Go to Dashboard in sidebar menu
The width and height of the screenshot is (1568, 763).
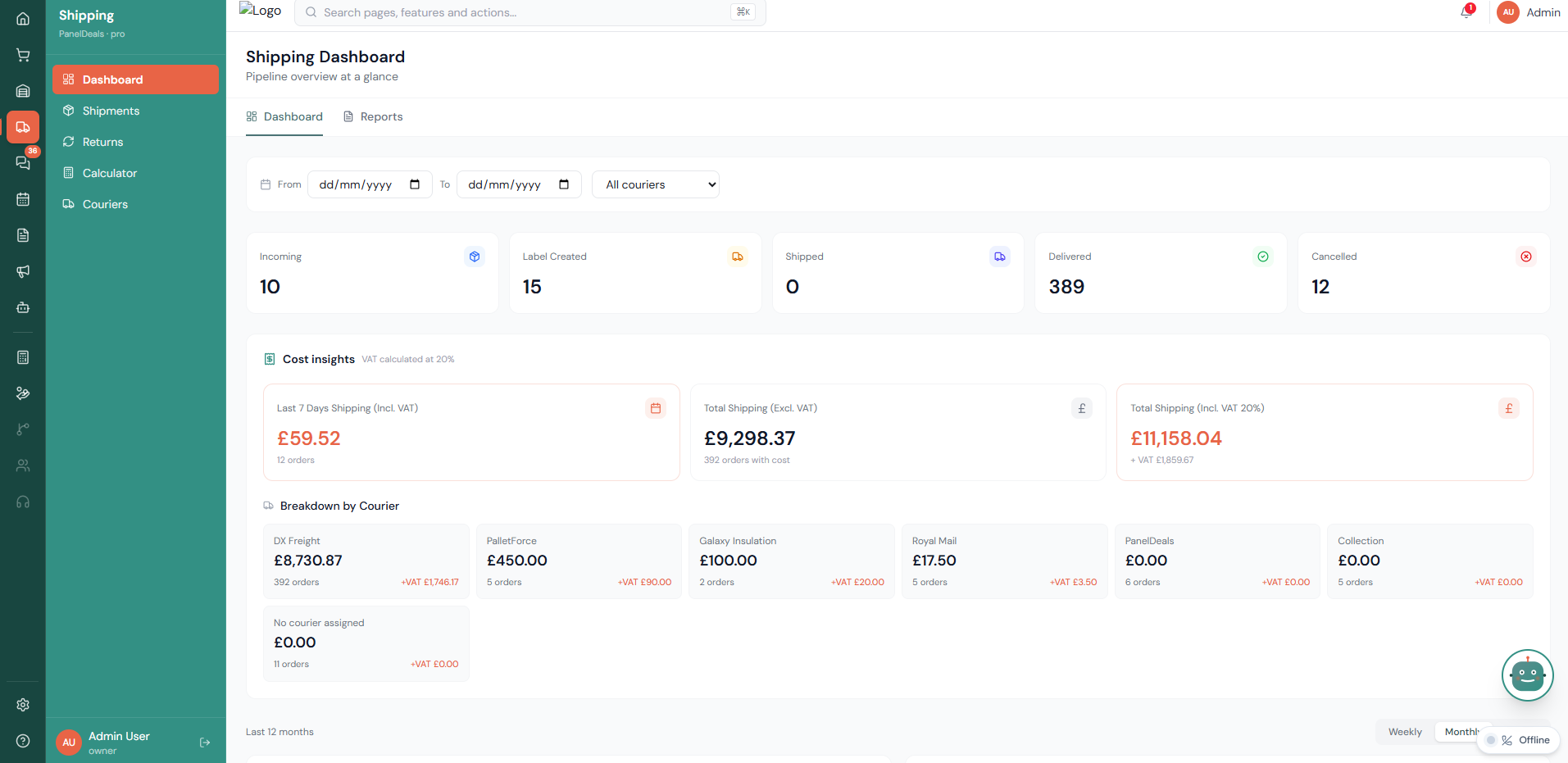135,79
